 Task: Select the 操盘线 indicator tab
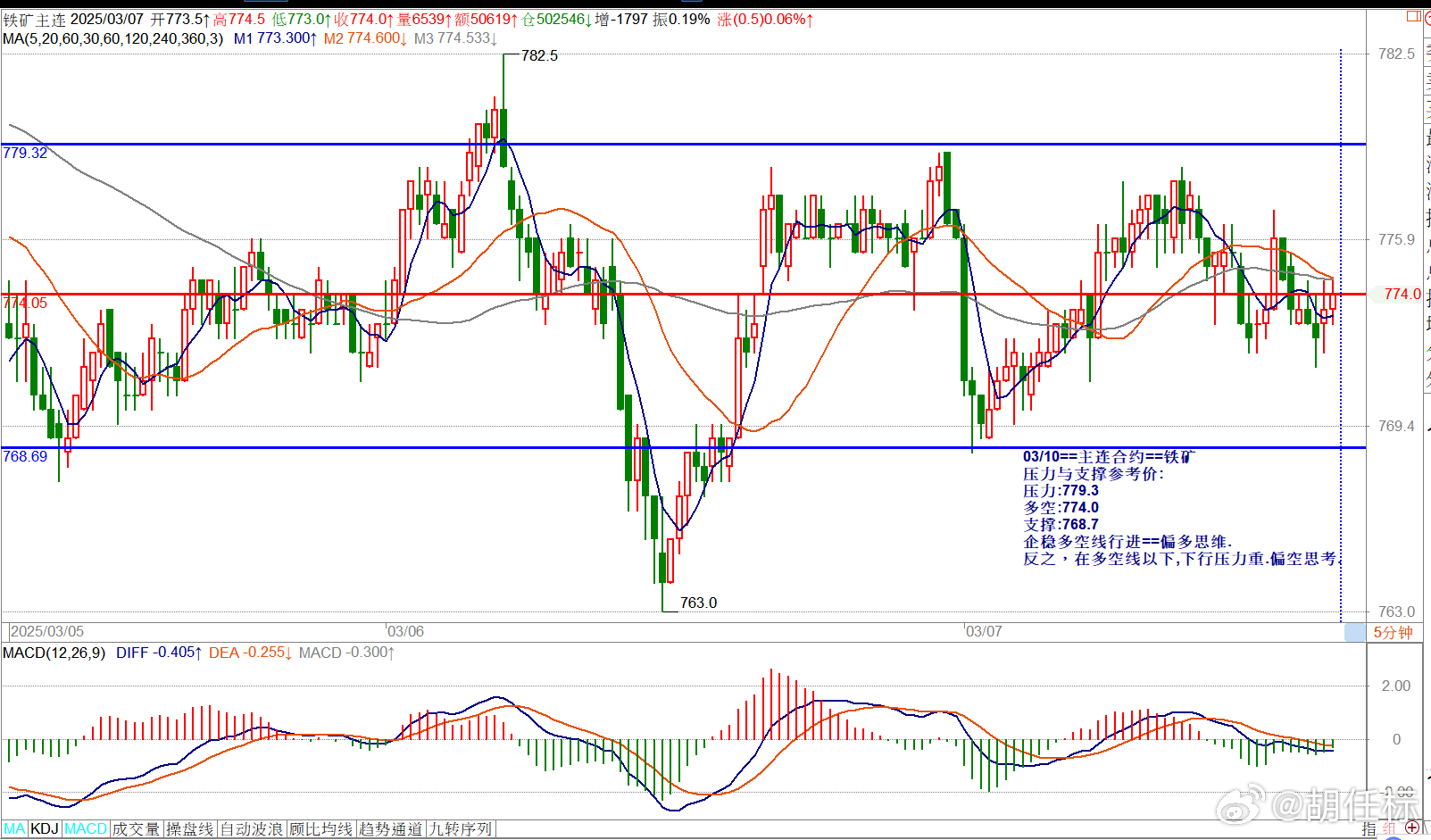(190, 829)
